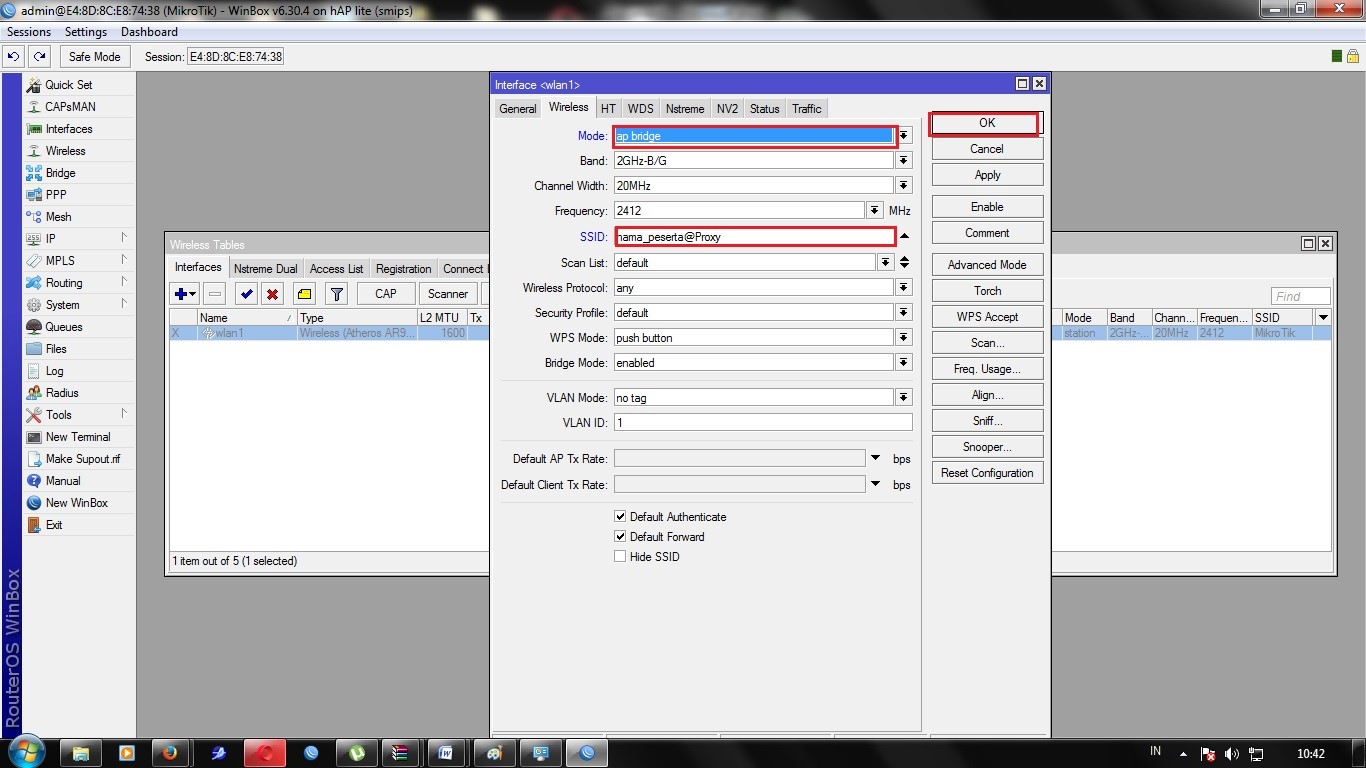Open the Frequency dropdown

[x=875, y=211]
